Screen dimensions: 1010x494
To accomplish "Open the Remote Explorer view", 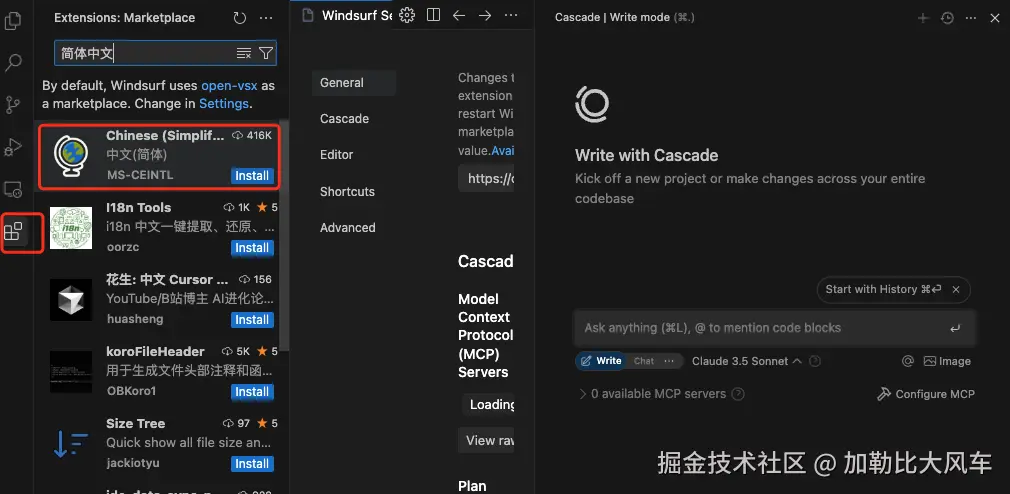I will click(13, 189).
